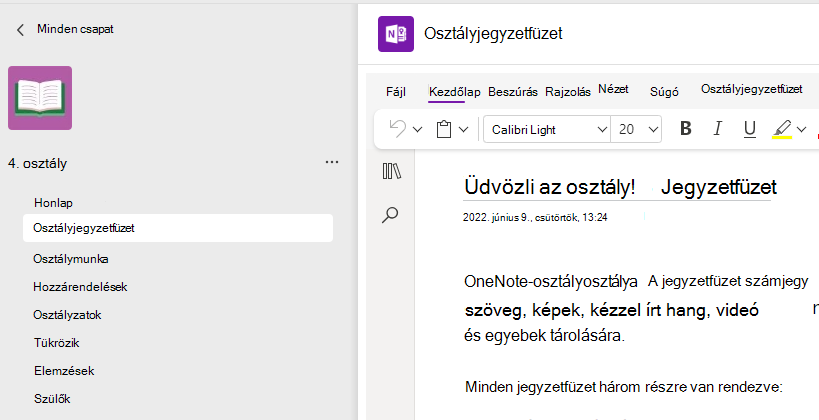Open the Fájl ribbon tab
819x420 pixels.
396,92
